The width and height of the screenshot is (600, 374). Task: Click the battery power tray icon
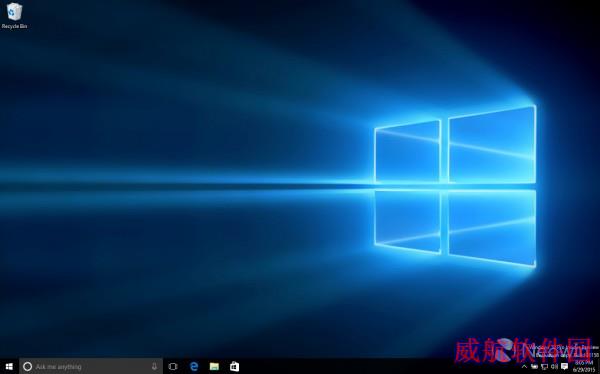click(535, 367)
